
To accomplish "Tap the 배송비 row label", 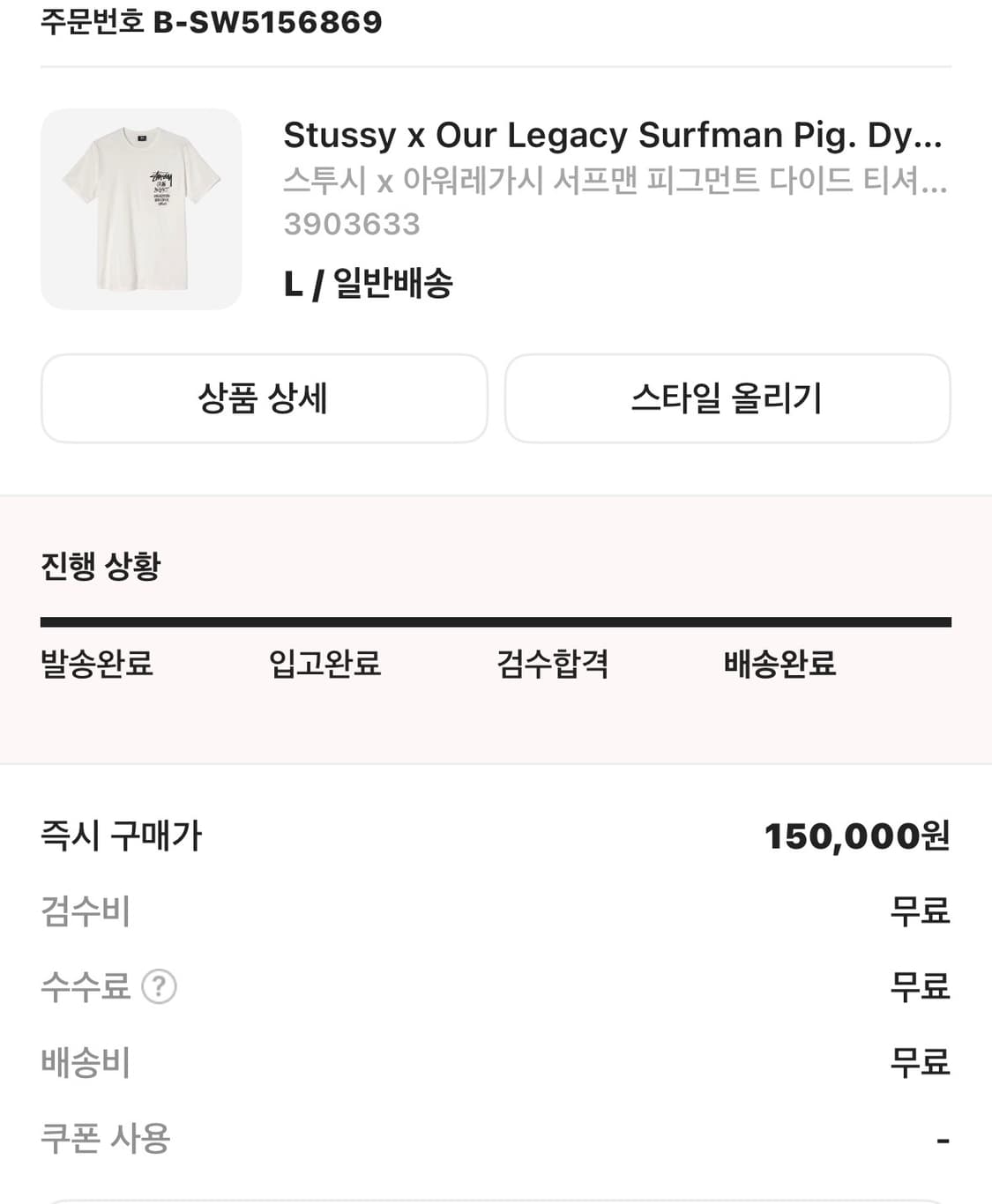I will pos(86,1062).
